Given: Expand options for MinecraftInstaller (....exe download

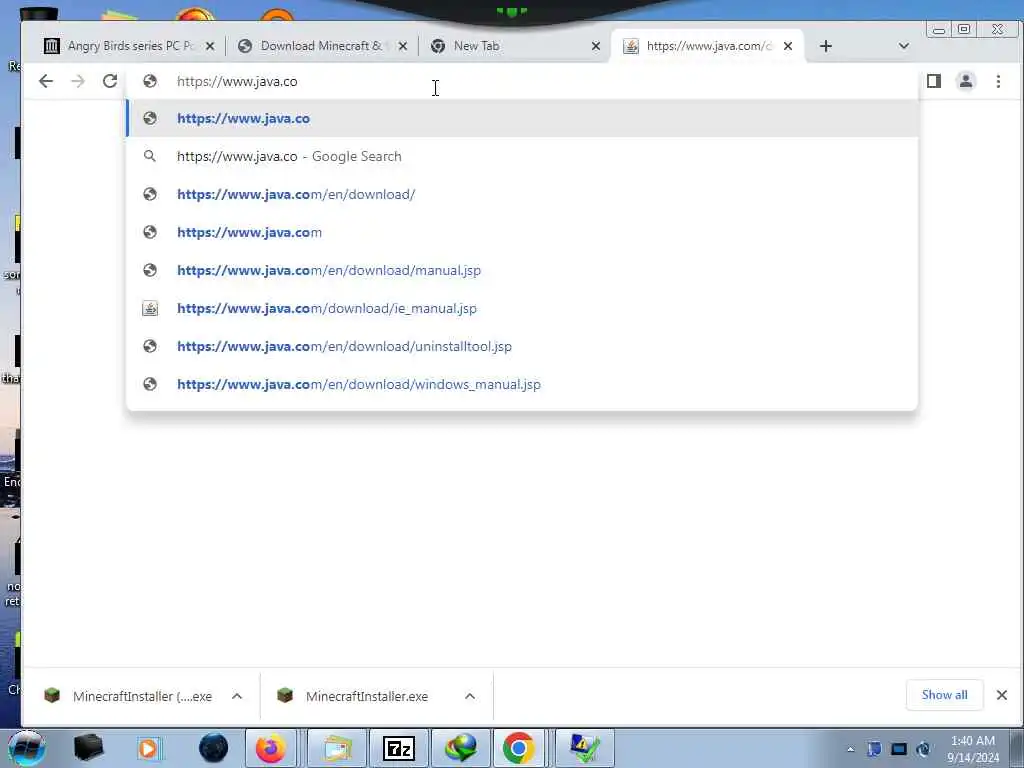Looking at the screenshot, I should tap(237, 696).
